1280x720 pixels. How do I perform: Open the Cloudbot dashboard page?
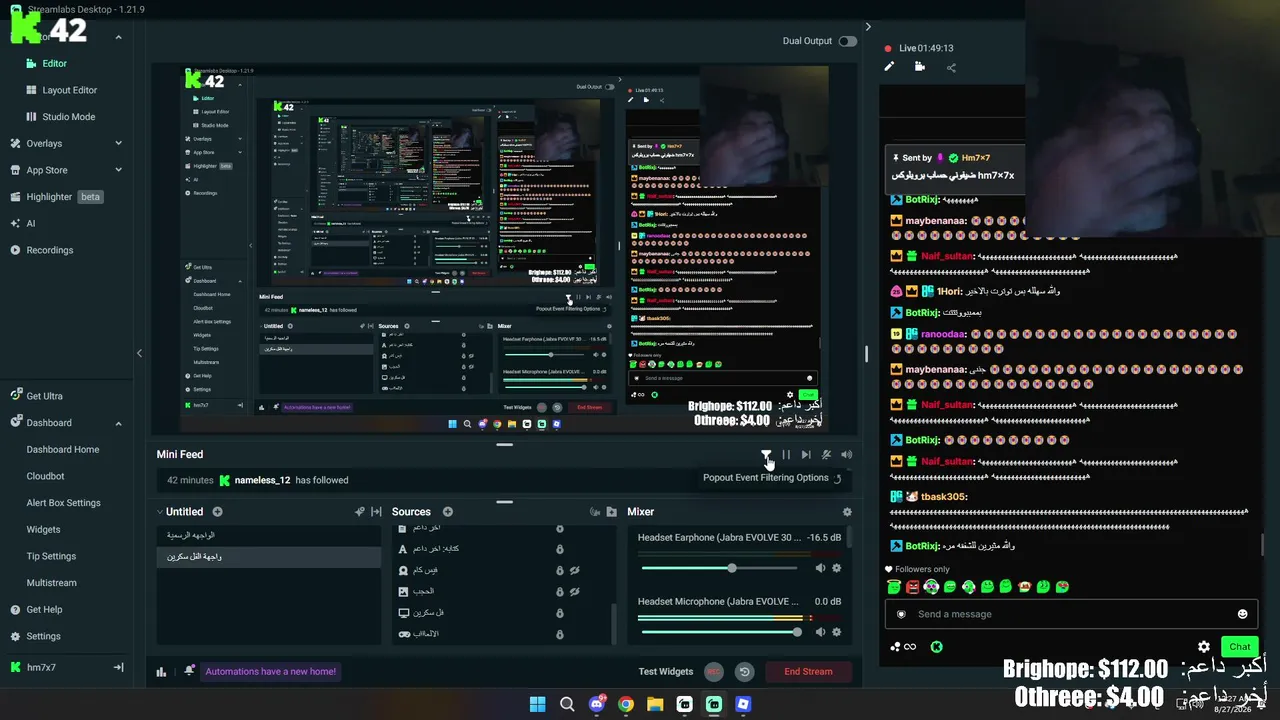coord(45,476)
